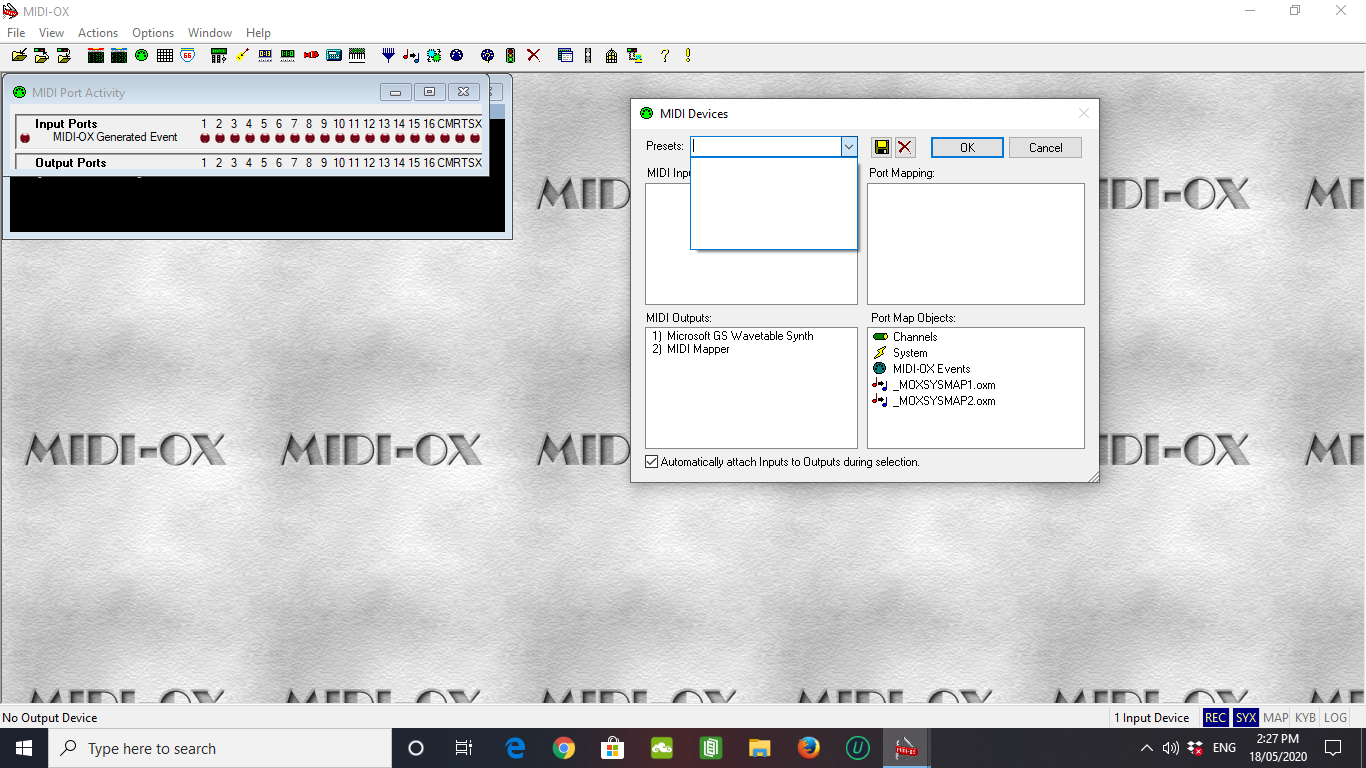Open the Task View taskbar button
The width and height of the screenshot is (1366, 768).
(x=464, y=748)
